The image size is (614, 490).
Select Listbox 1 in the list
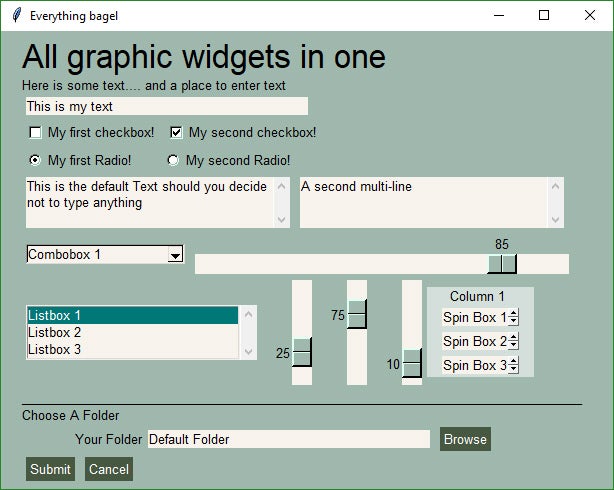132,315
